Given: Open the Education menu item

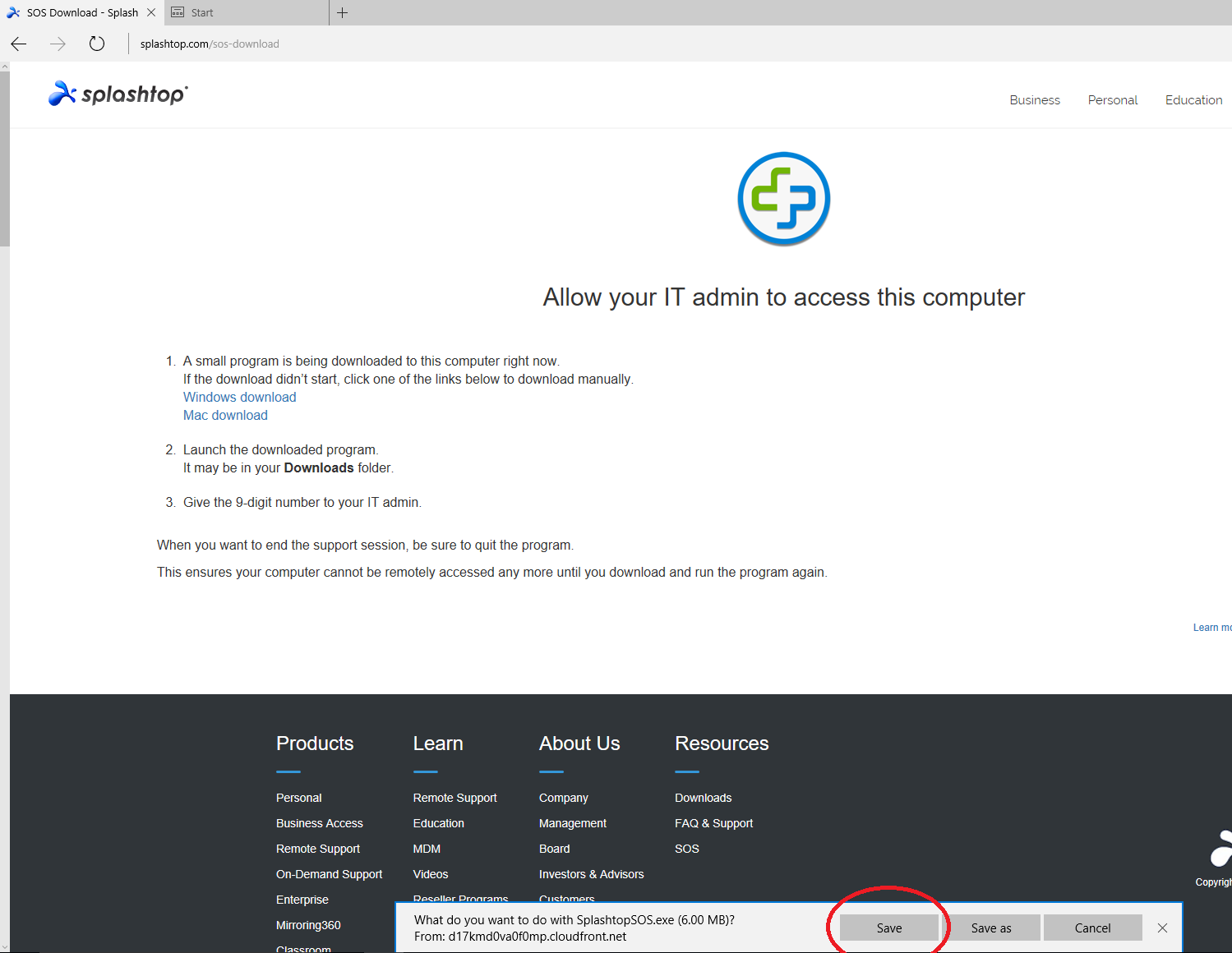Looking at the screenshot, I should 1193,100.
